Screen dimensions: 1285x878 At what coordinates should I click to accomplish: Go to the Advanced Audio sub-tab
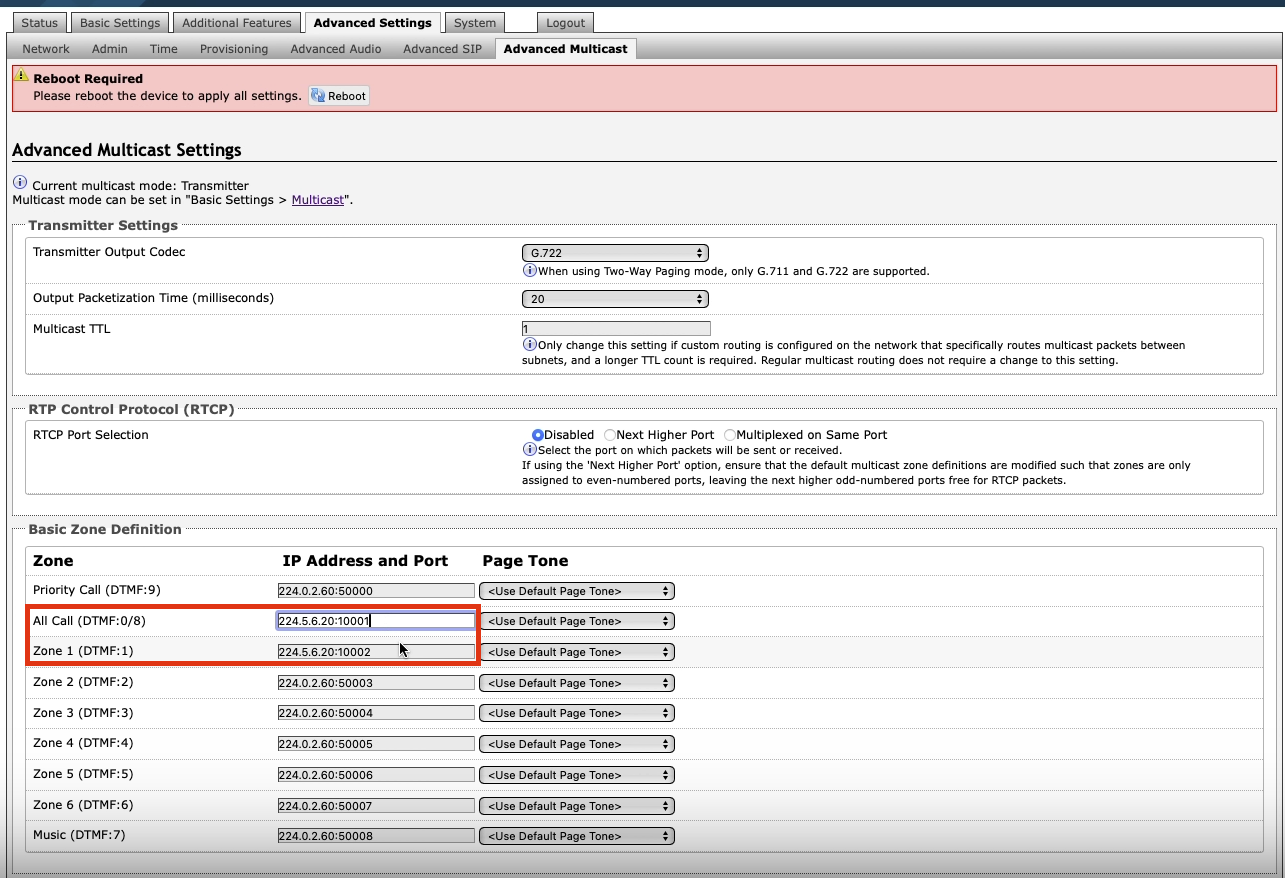(x=336, y=49)
